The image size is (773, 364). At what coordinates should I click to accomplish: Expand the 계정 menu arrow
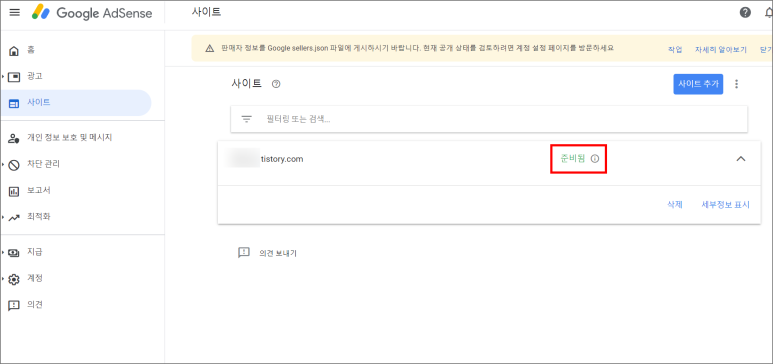(3, 279)
